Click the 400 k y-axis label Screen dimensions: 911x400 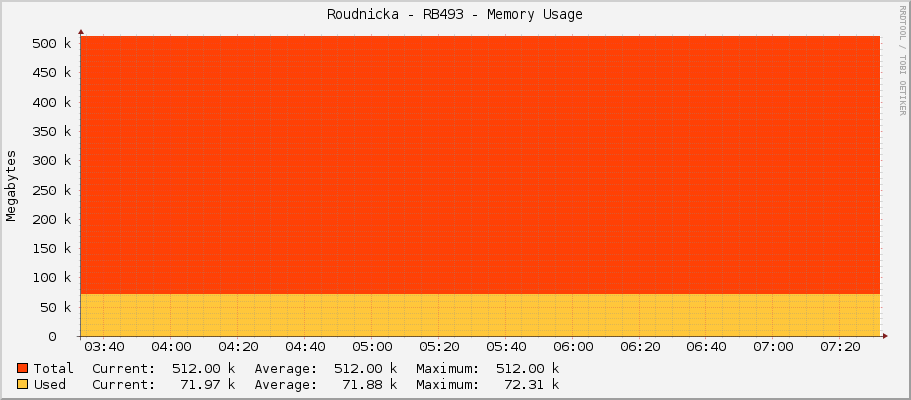click(53, 102)
